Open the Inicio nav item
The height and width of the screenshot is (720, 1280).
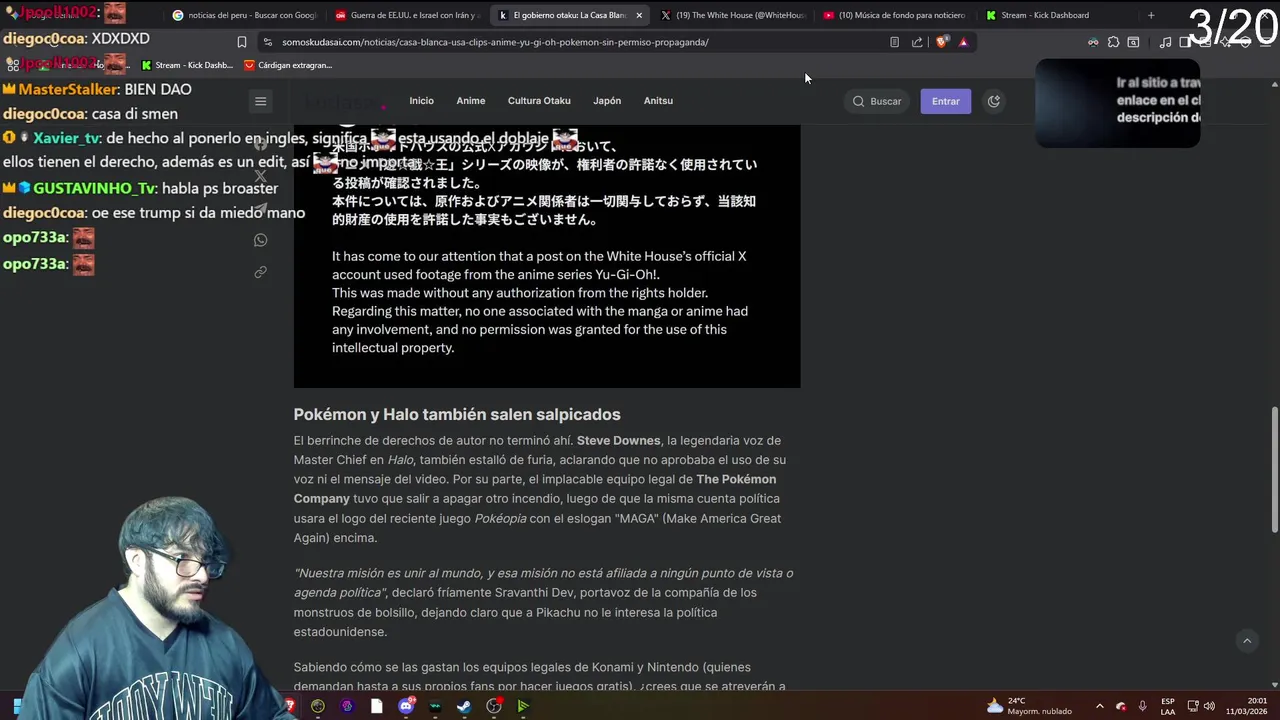(421, 101)
